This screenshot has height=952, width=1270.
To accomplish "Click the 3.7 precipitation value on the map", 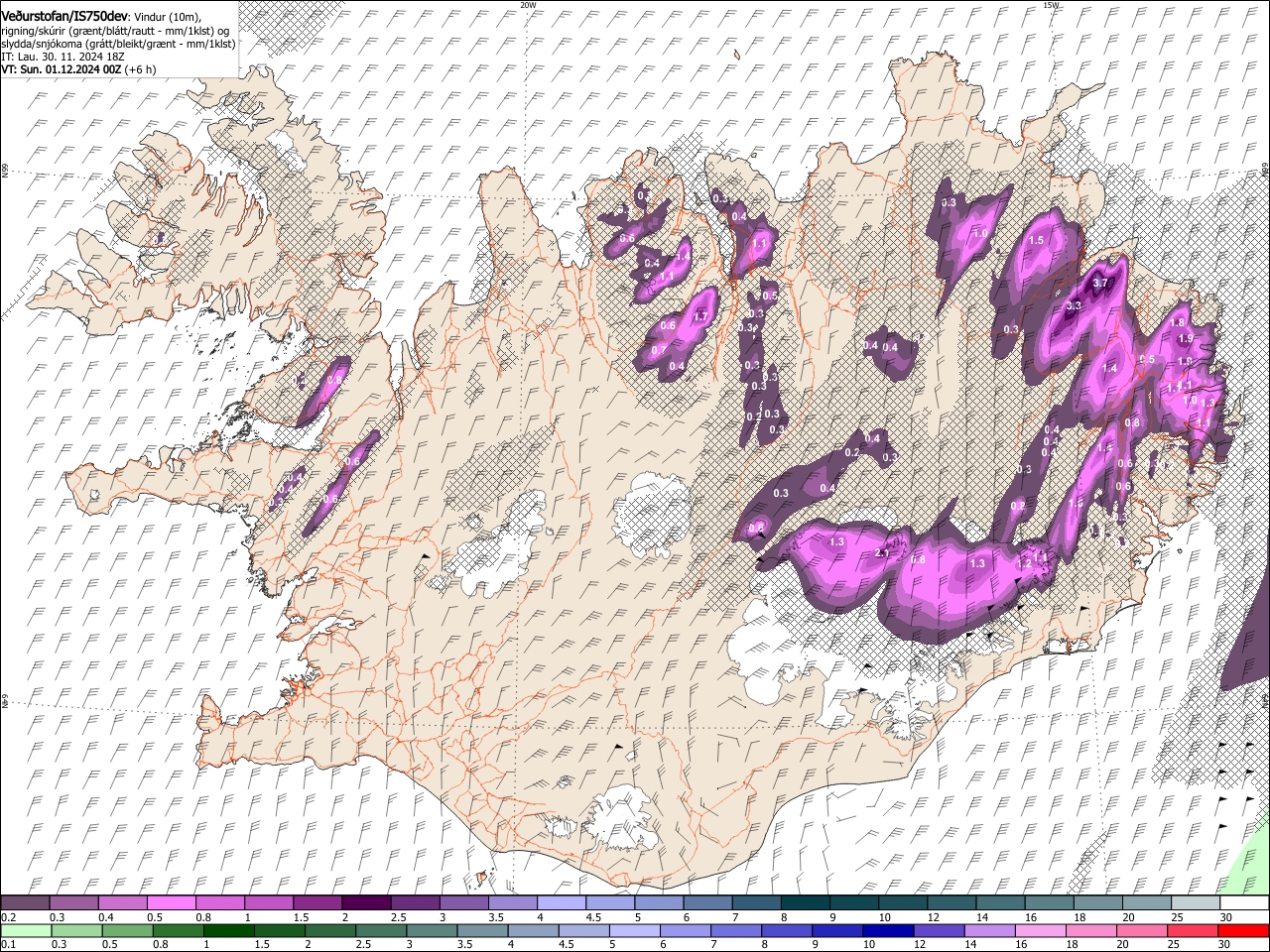I will click(x=1099, y=283).
